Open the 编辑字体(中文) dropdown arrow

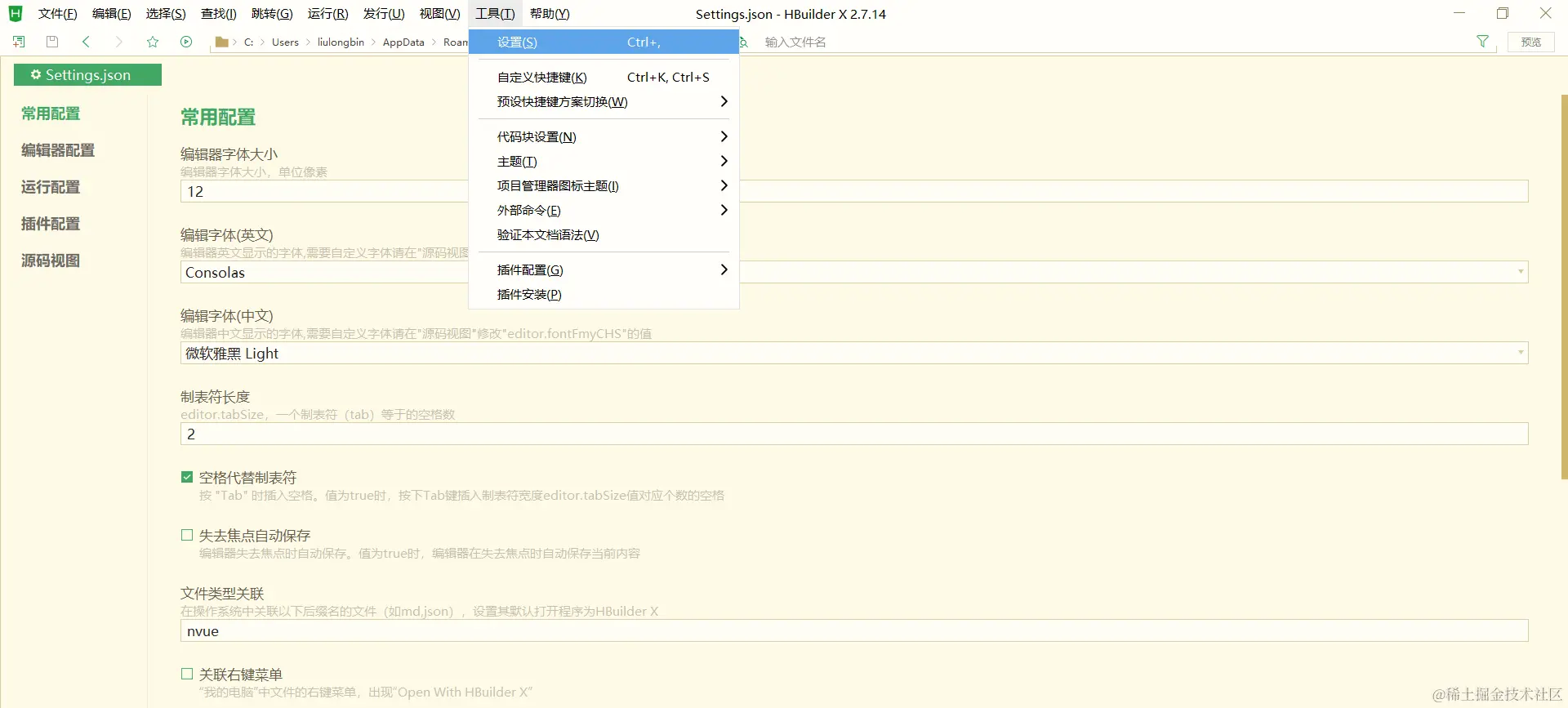point(1520,353)
